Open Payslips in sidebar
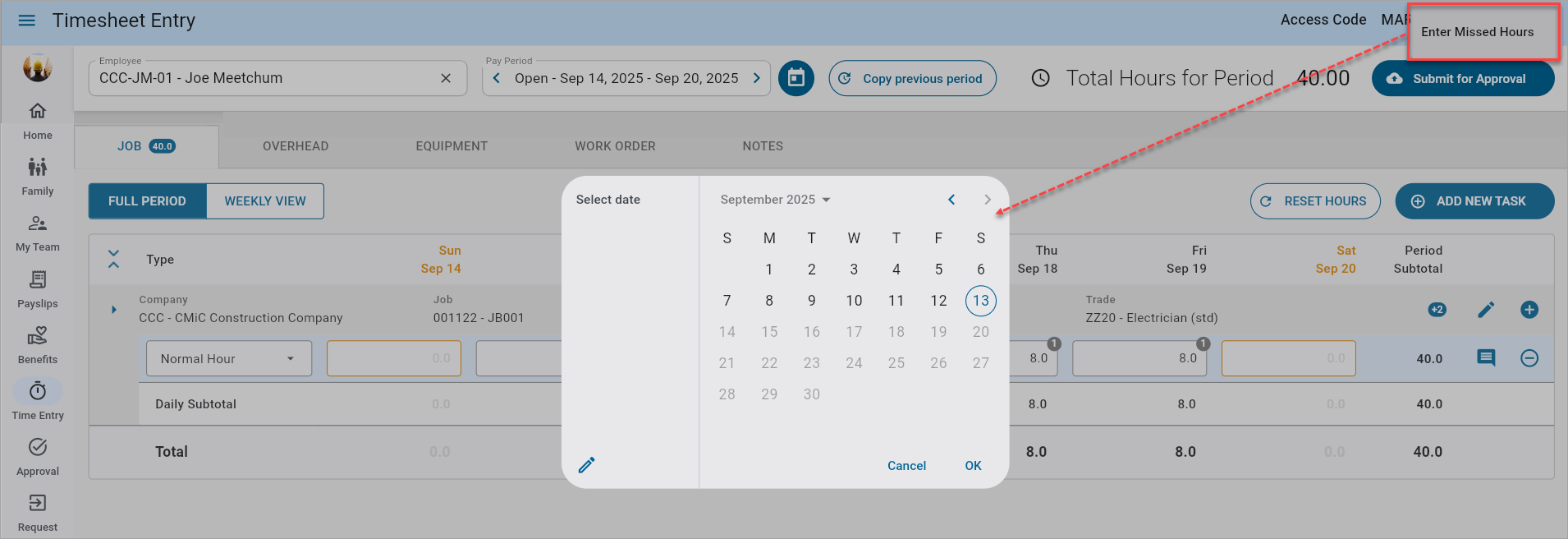Screen dimensions: 1568x539 pyautogui.click(x=38, y=289)
